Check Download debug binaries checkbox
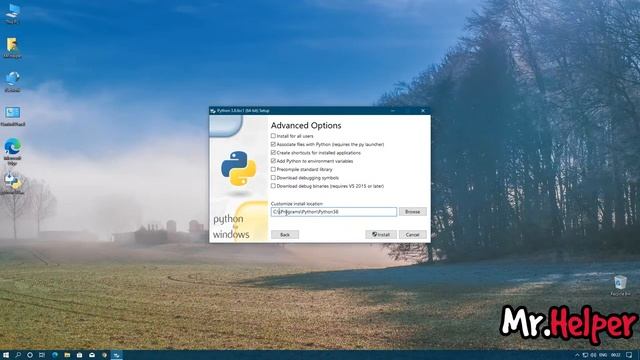The image size is (640, 360). (273, 186)
